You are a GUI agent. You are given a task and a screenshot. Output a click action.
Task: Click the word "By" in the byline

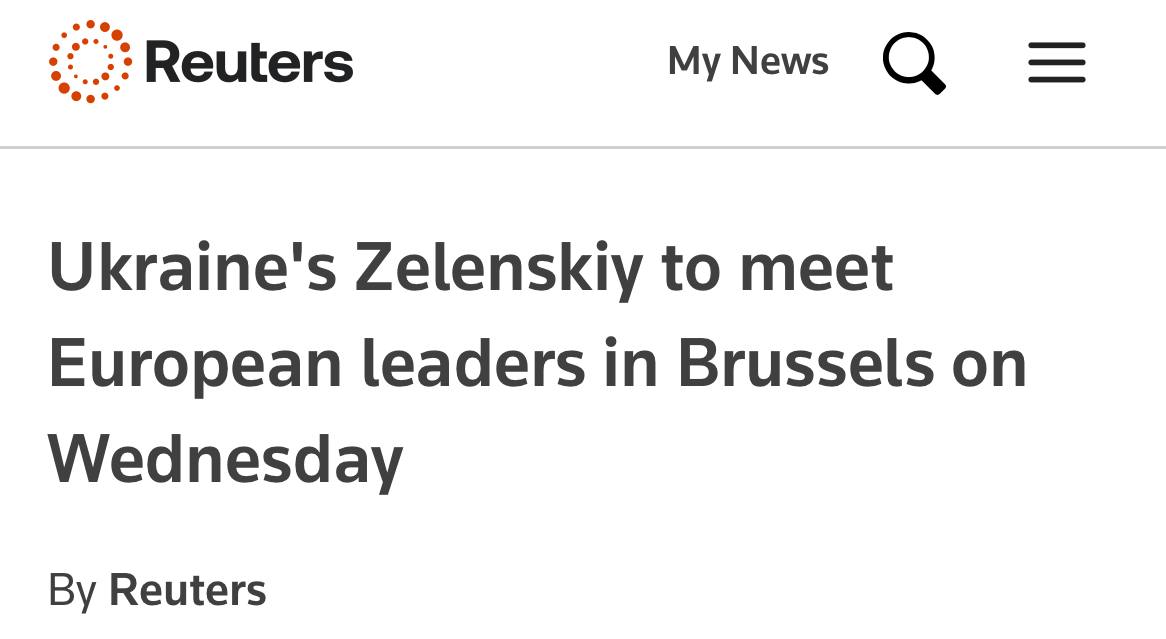click(71, 589)
